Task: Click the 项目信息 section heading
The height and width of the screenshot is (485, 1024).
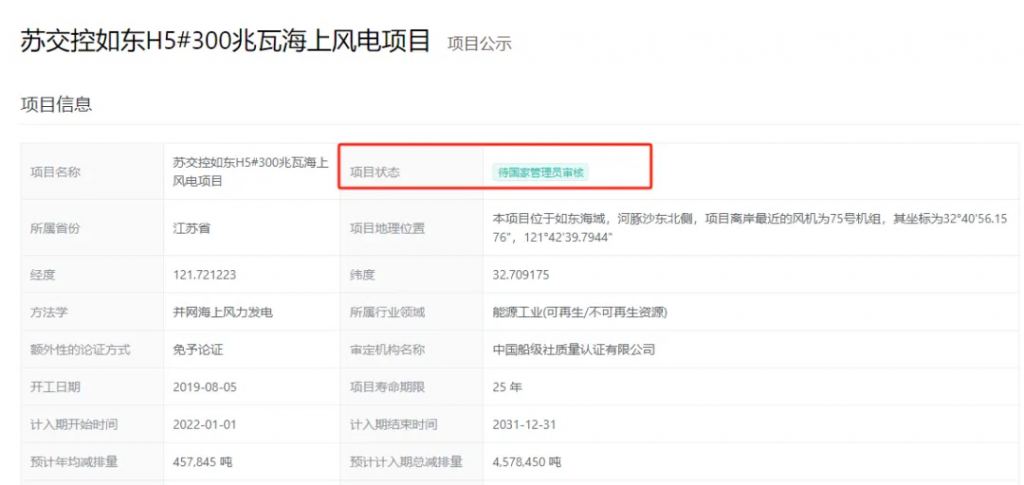Action: (x=56, y=104)
